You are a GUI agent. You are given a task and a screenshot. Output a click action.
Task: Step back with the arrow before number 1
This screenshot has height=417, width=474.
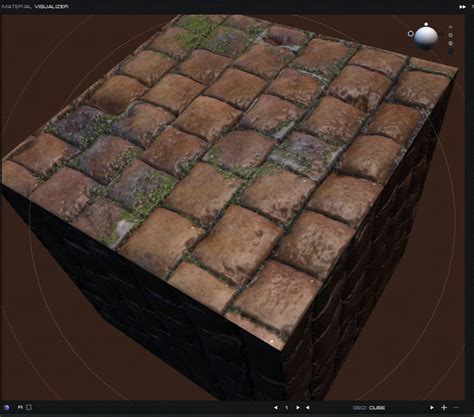276,408
